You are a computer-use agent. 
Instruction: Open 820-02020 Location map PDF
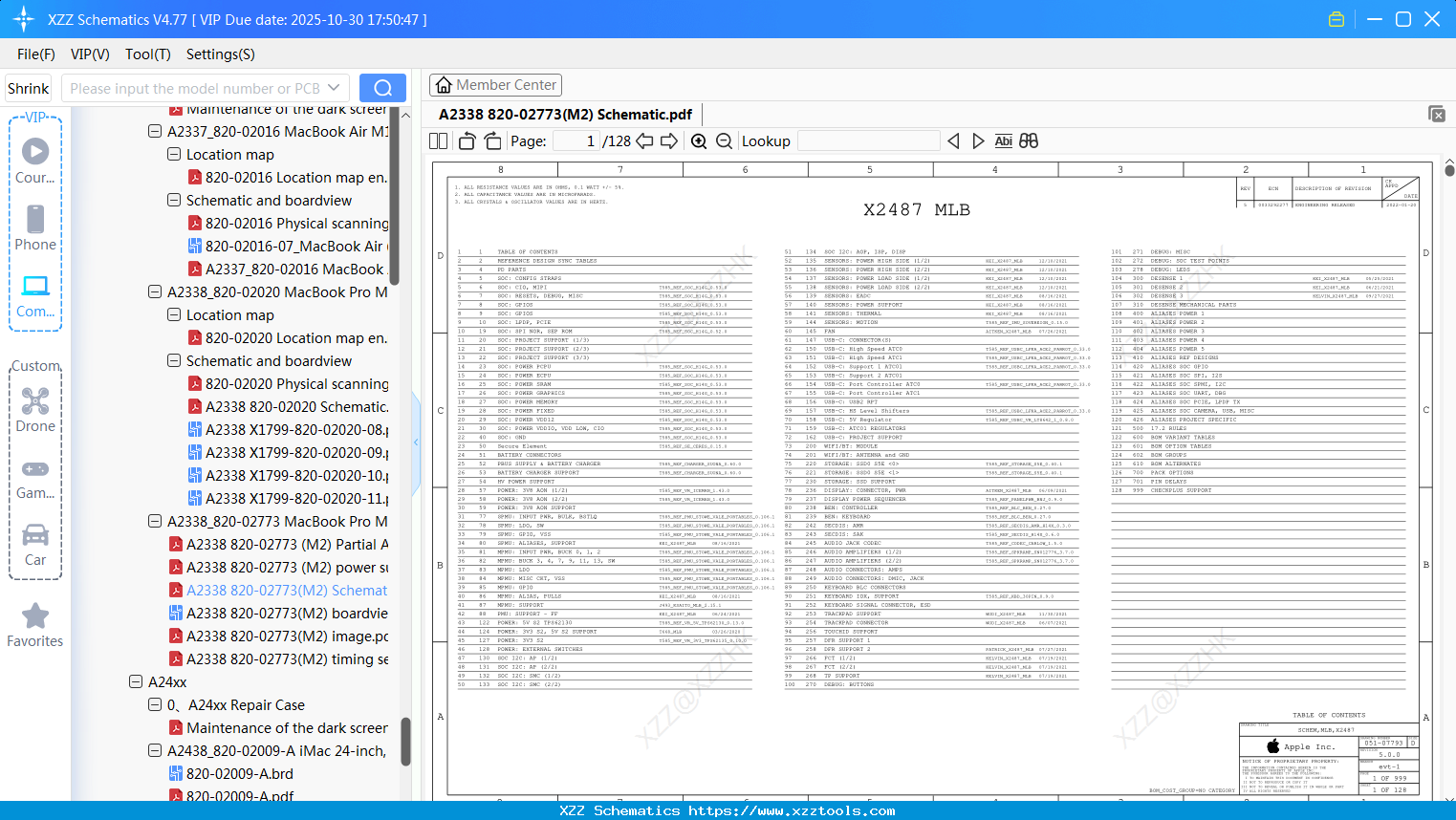coord(288,337)
